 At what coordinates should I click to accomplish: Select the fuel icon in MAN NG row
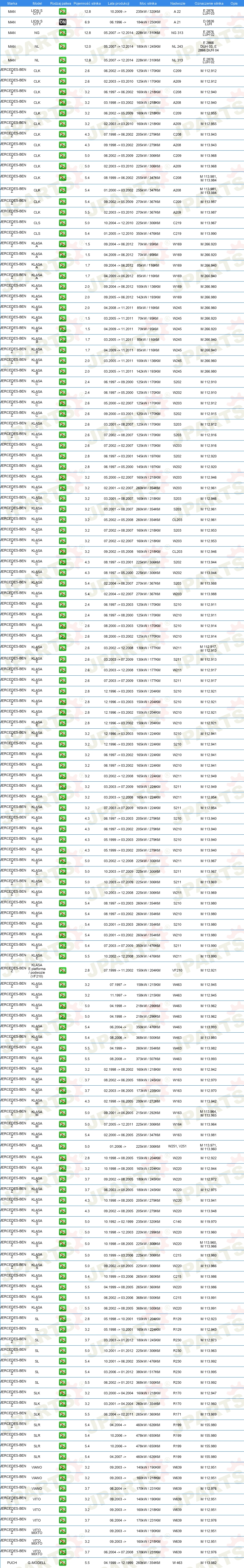point(63,33)
